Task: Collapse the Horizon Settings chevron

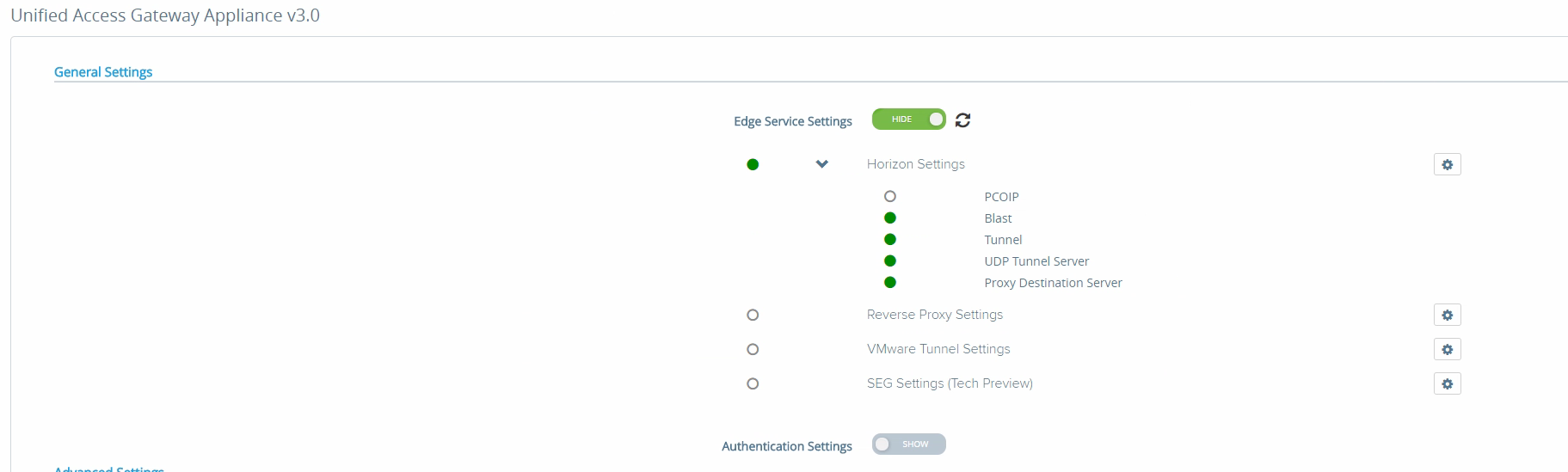Action: point(822,164)
